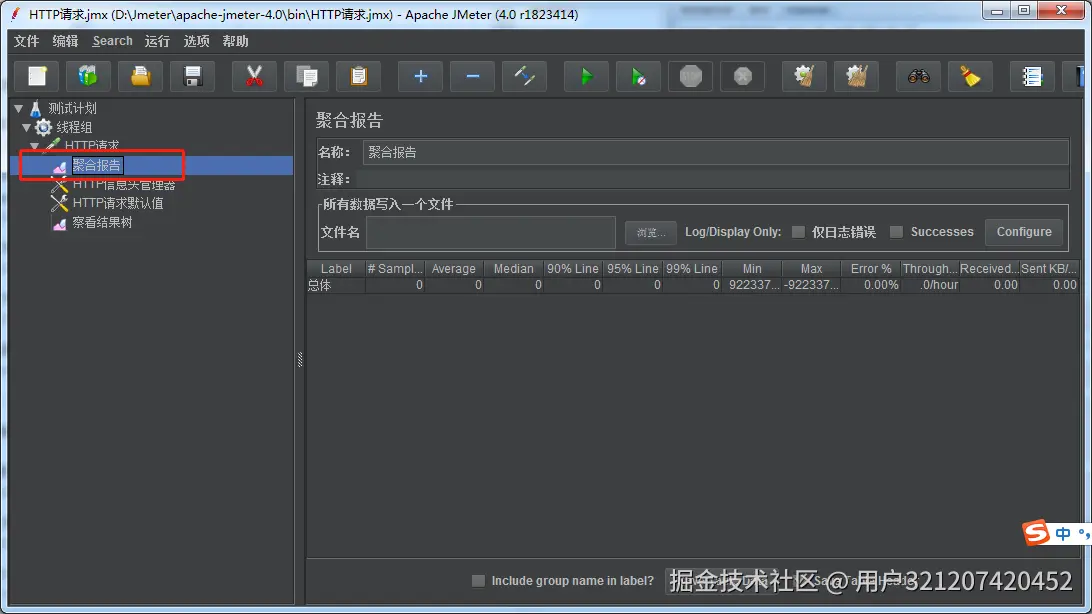The image size is (1092, 614).
Task: Click the panel divider handle
Action: (300, 359)
